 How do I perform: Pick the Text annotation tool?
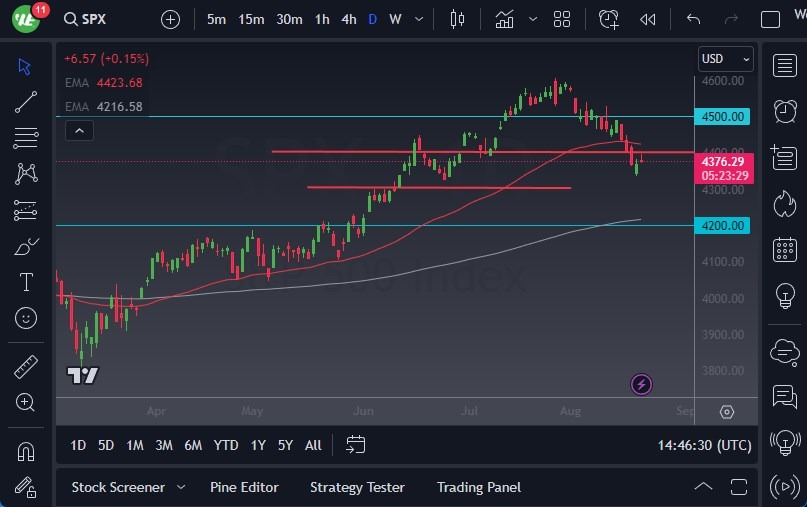point(26,282)
